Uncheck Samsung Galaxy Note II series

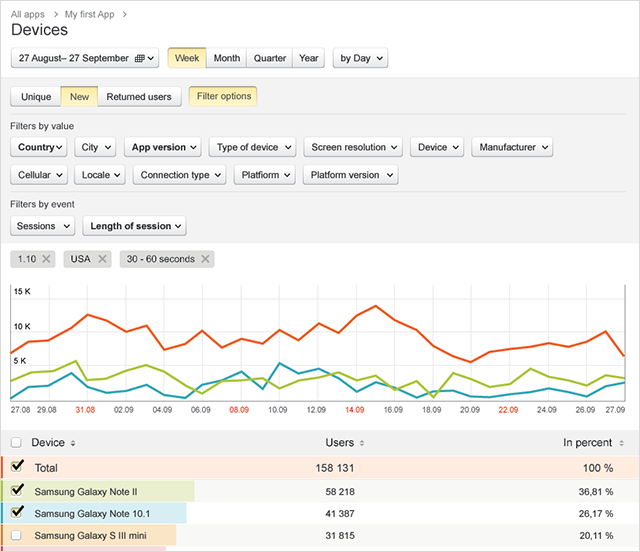coord(17,490)
